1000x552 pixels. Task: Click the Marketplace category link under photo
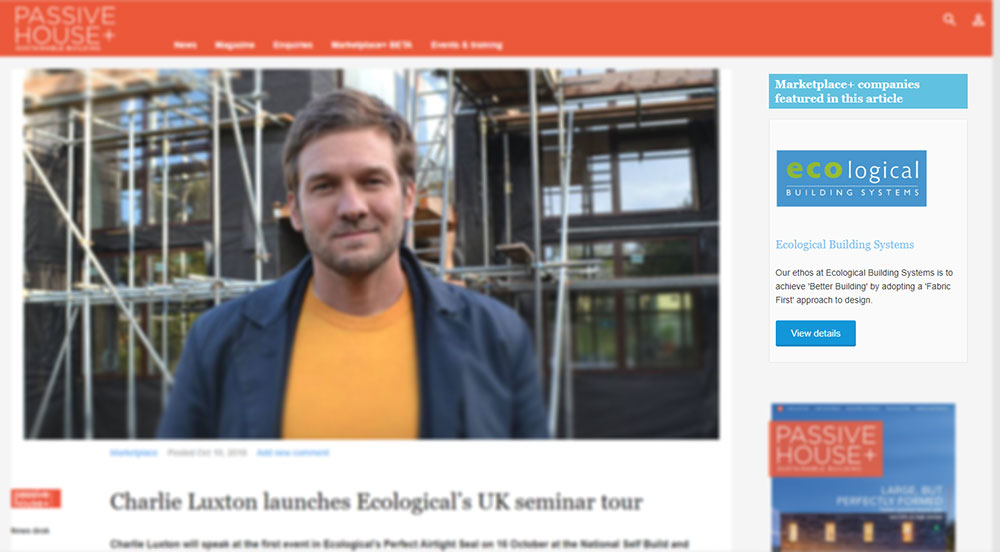click(133, 453)
